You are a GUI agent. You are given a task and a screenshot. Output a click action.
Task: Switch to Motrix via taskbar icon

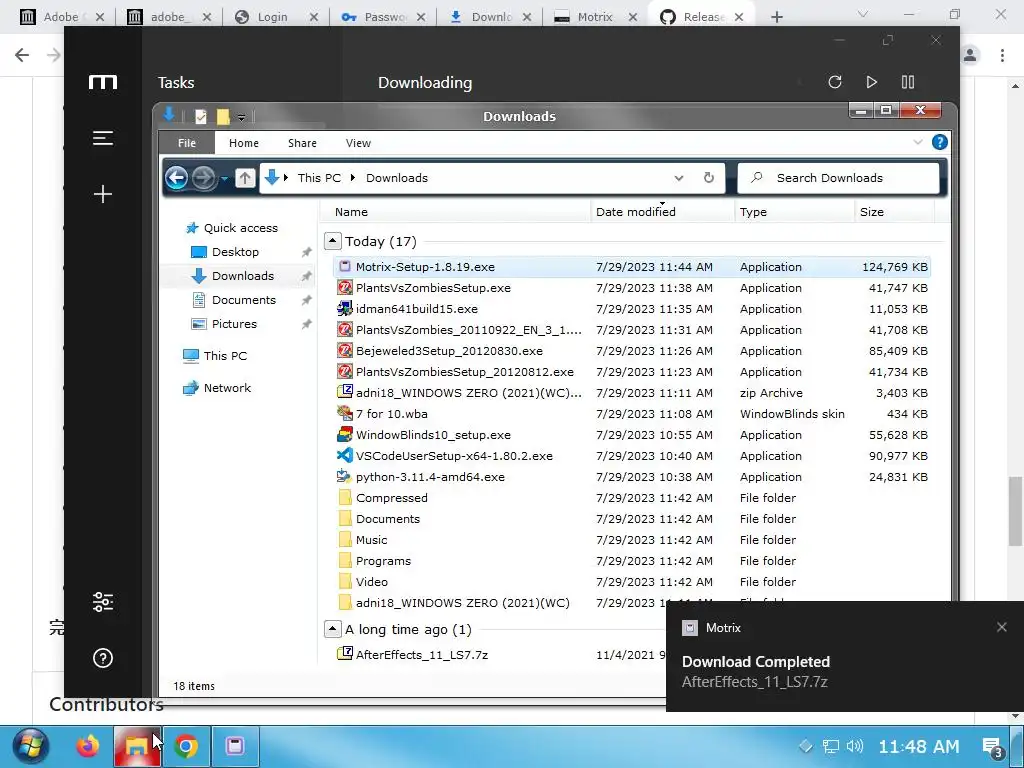pyautogui.click(x=235, y=746)
